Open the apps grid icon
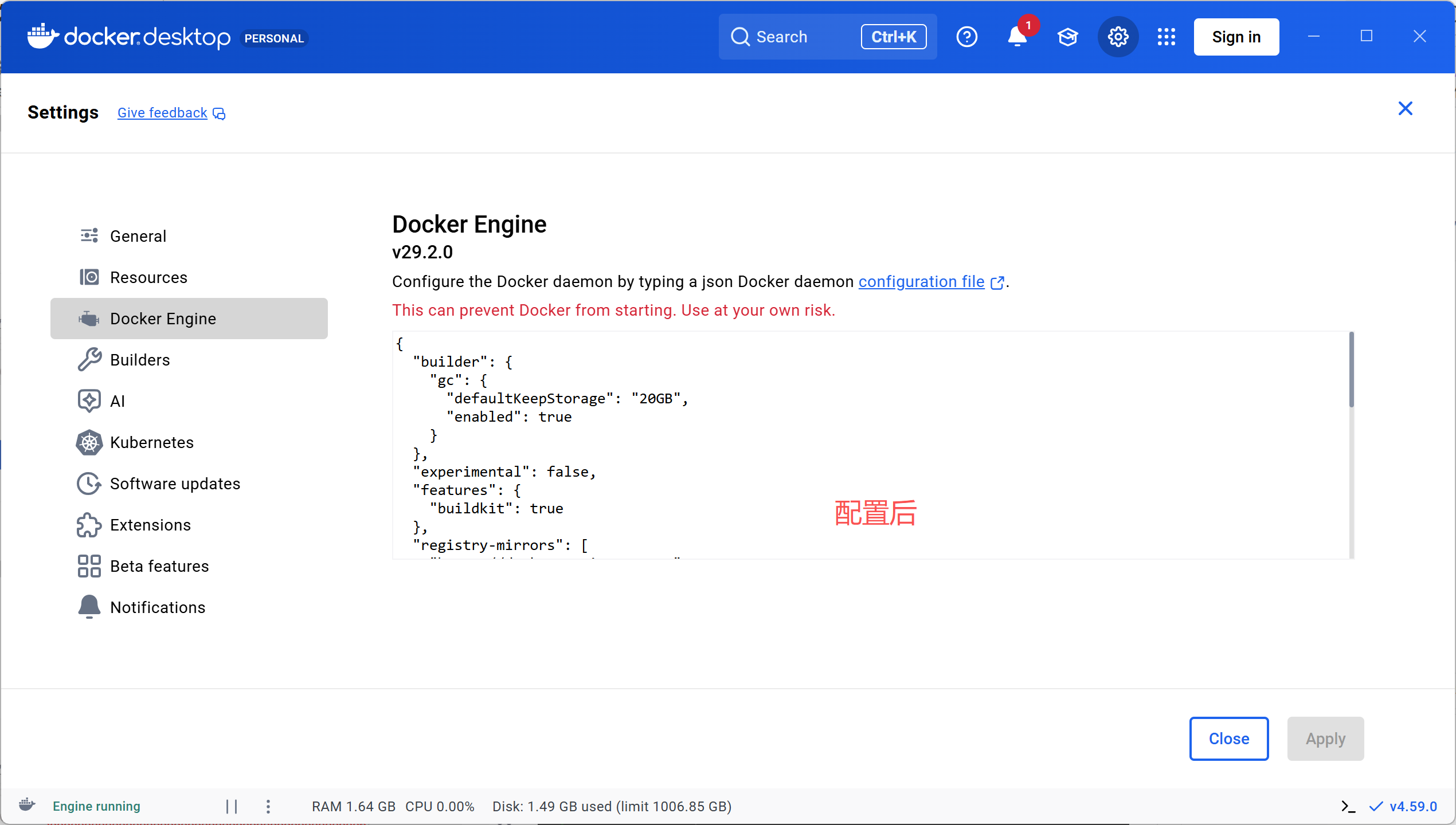 (x=1166, y=37)
